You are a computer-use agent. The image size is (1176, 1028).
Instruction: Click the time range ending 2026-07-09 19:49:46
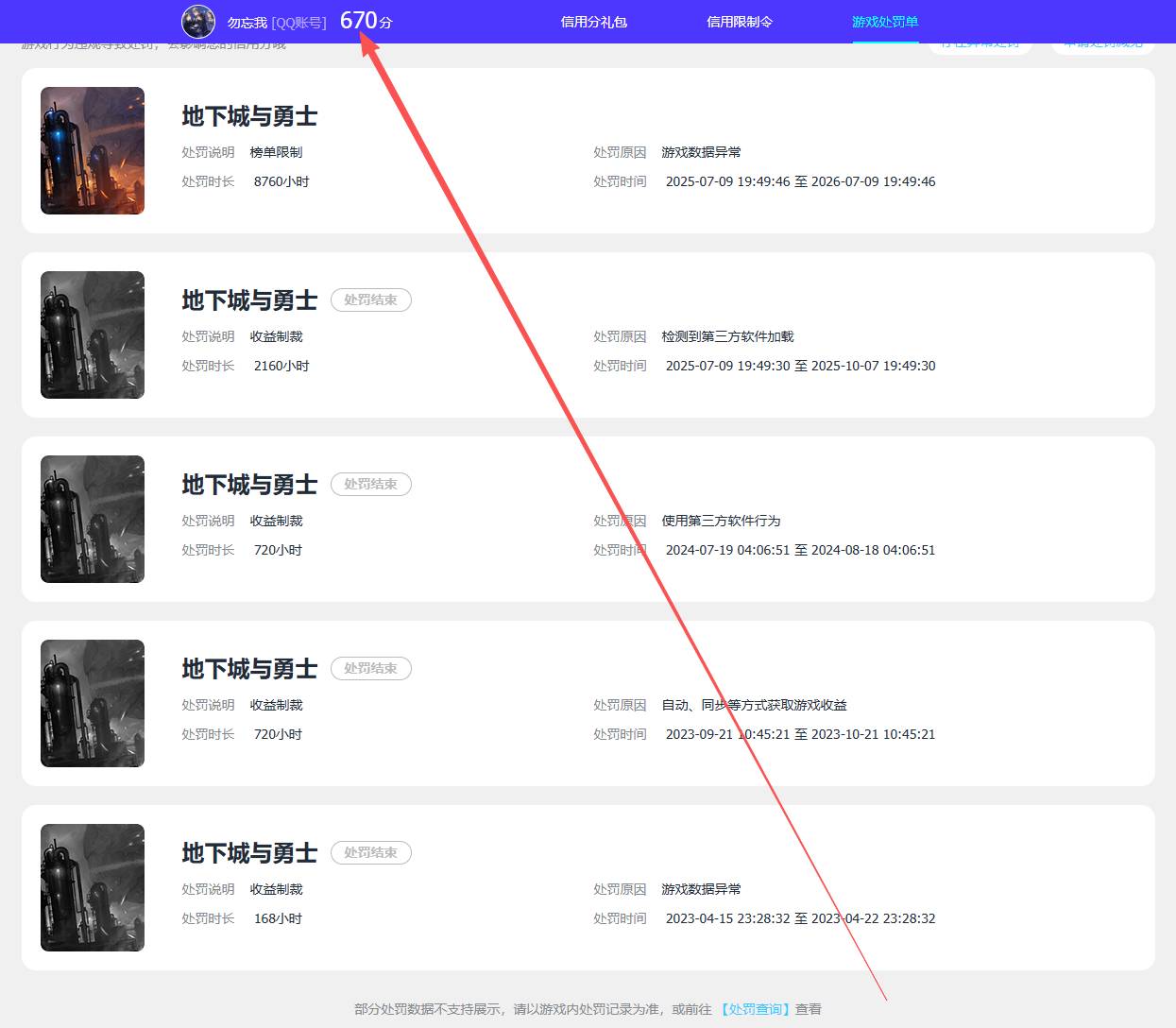[x=800, y=181]
